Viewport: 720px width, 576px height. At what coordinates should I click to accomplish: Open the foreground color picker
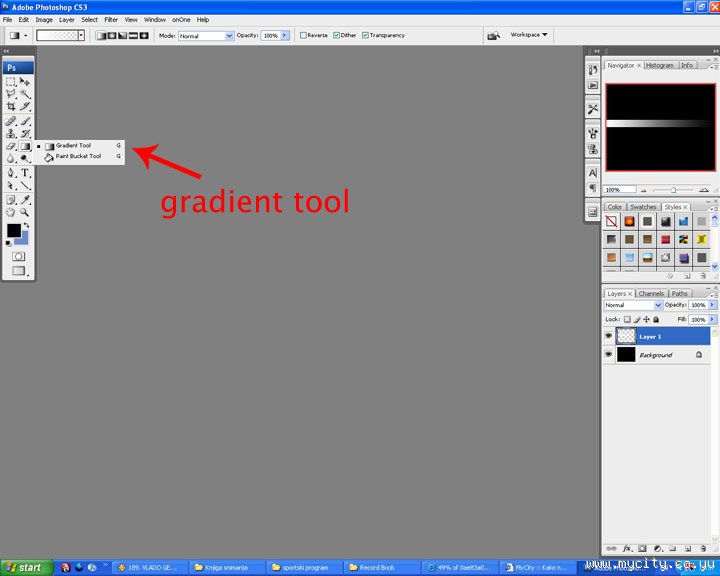[13, 230]
